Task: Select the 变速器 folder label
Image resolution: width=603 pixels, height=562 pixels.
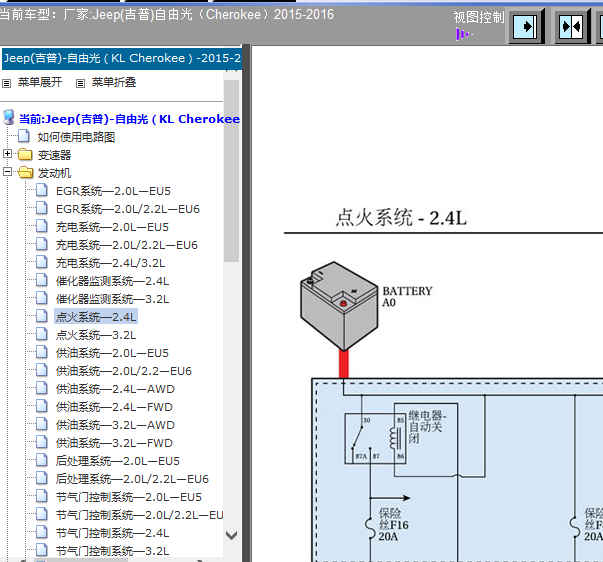Action: tap(54, 155)
